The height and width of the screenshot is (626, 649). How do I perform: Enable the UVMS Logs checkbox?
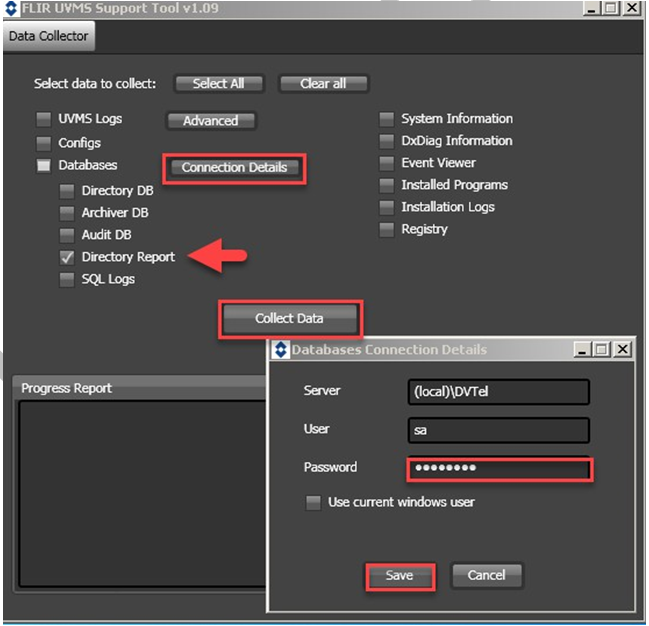point(43,119)
